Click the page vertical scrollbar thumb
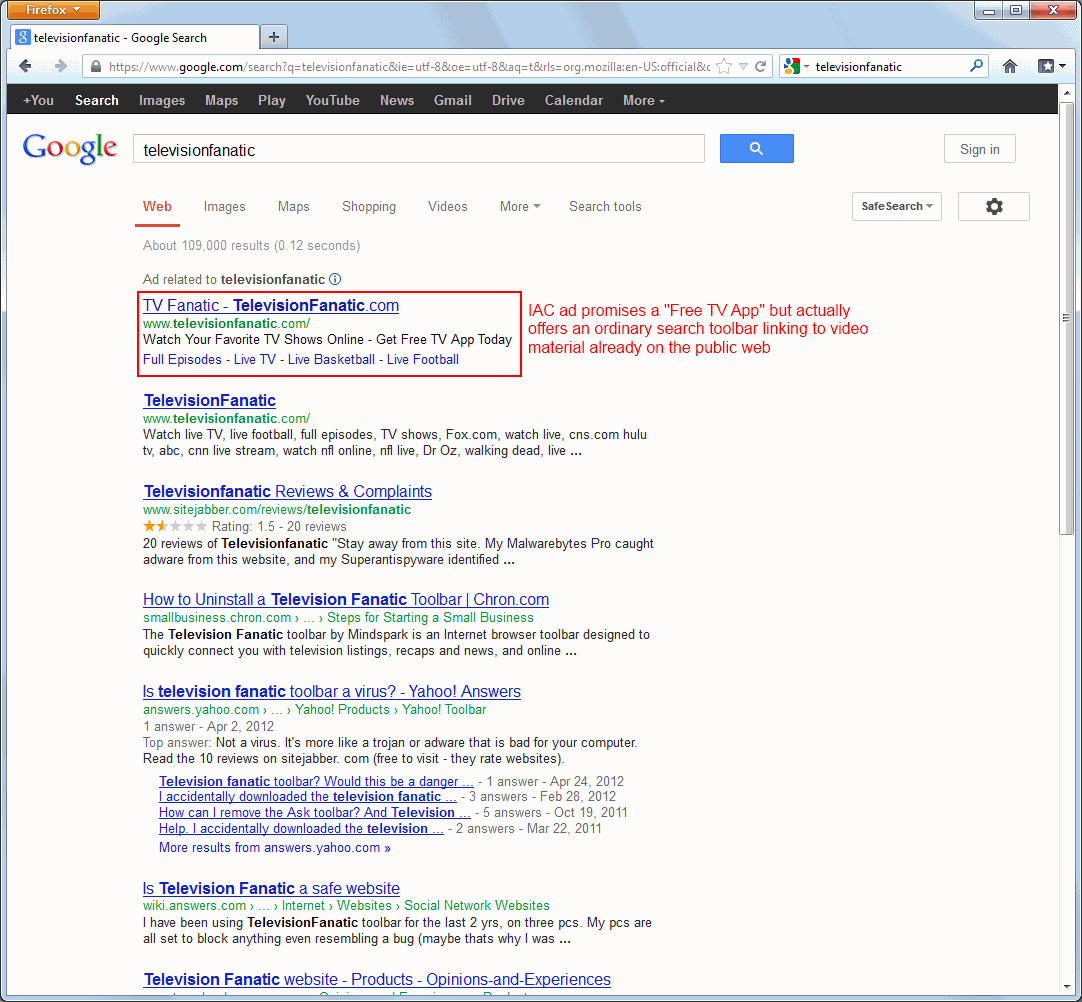 [1067, 317]
